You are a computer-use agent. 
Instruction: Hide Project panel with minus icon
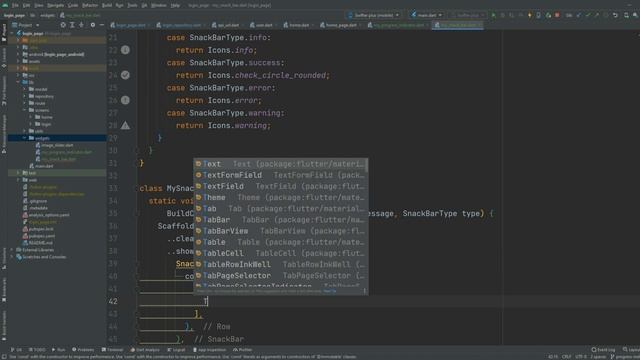(x=102, y=25)
